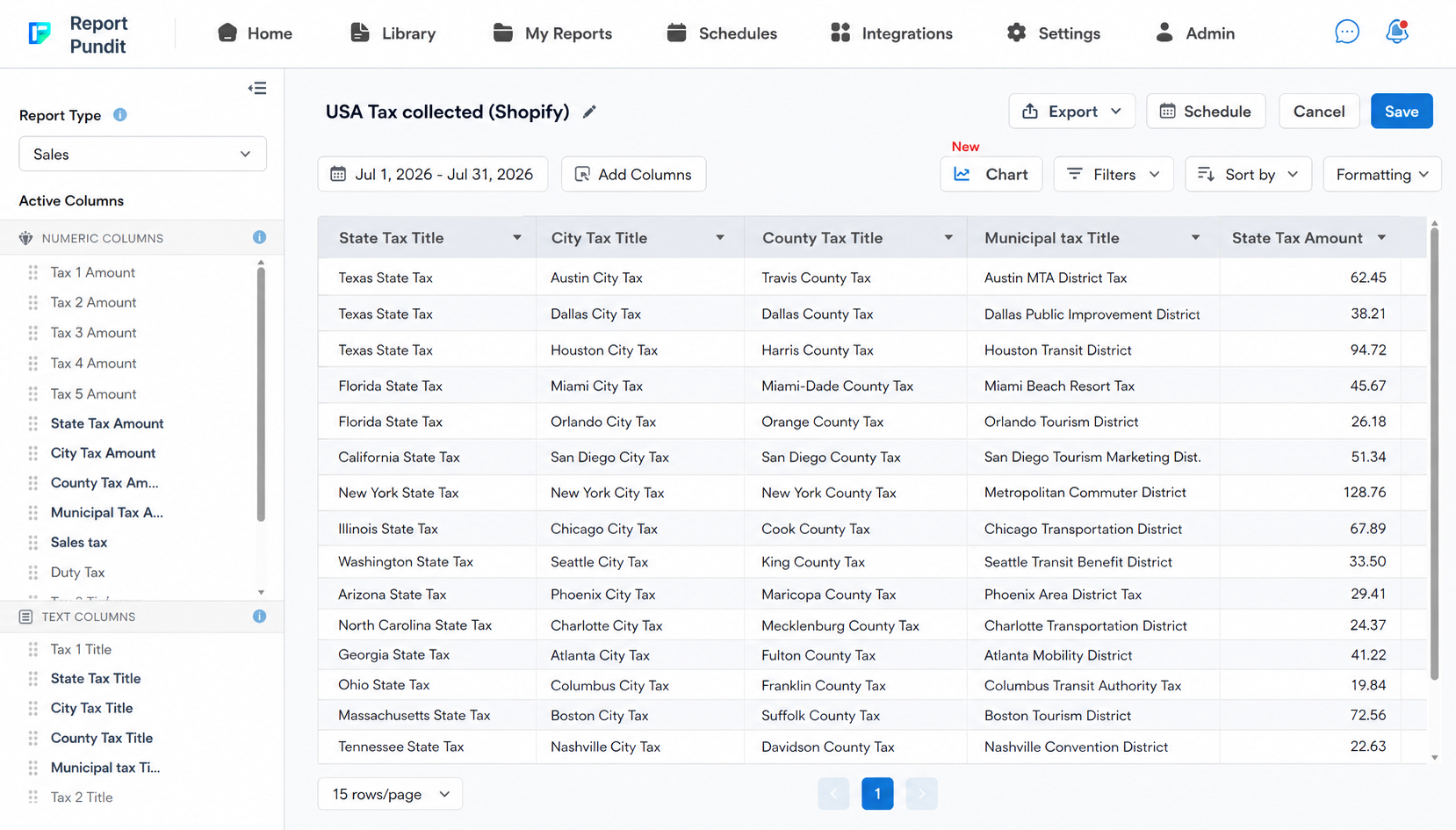Click the Text Columns info icon

coord(259,617)
